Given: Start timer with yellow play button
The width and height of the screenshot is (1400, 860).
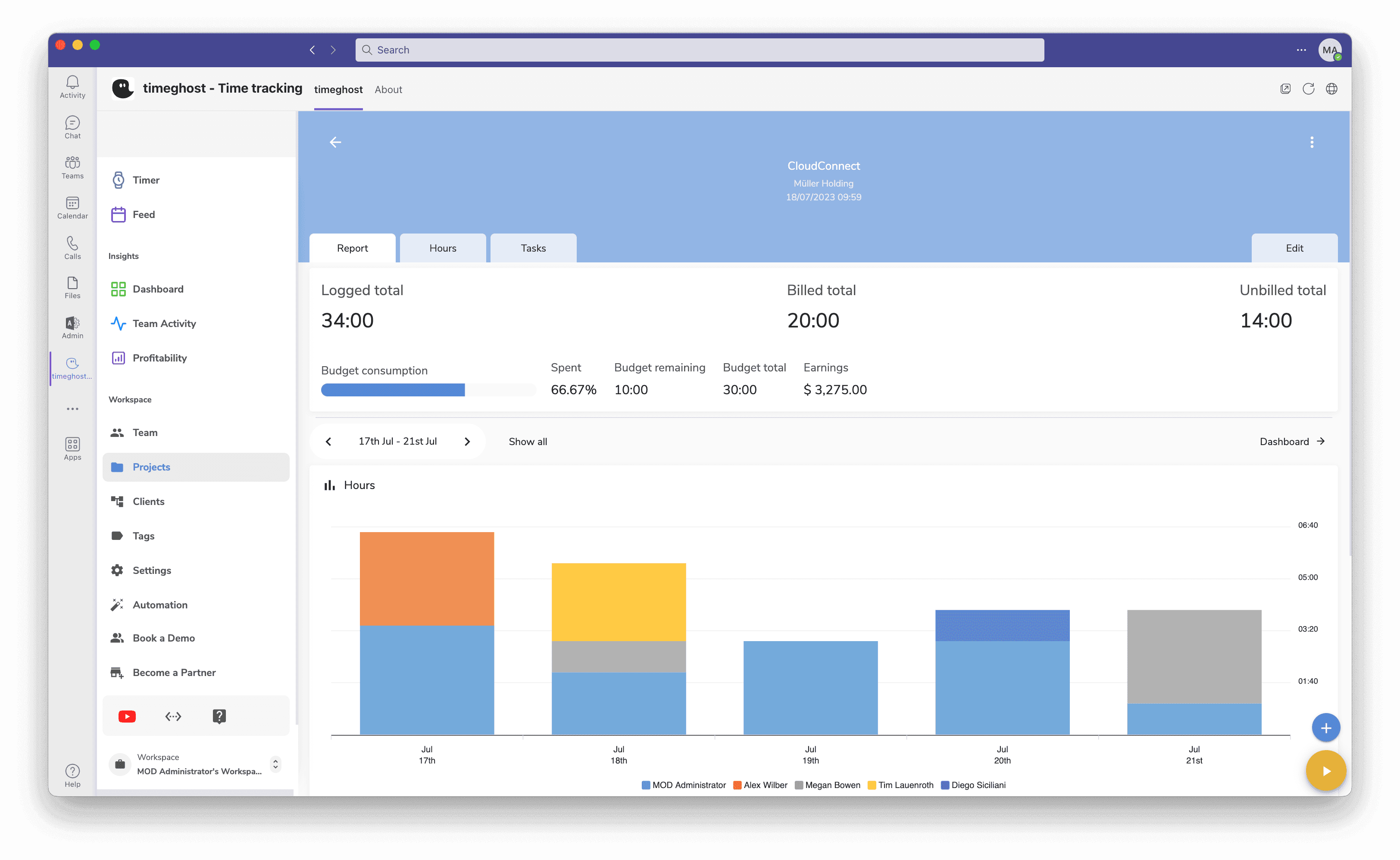Looking at the screenshot, I should coord(1325,771).
